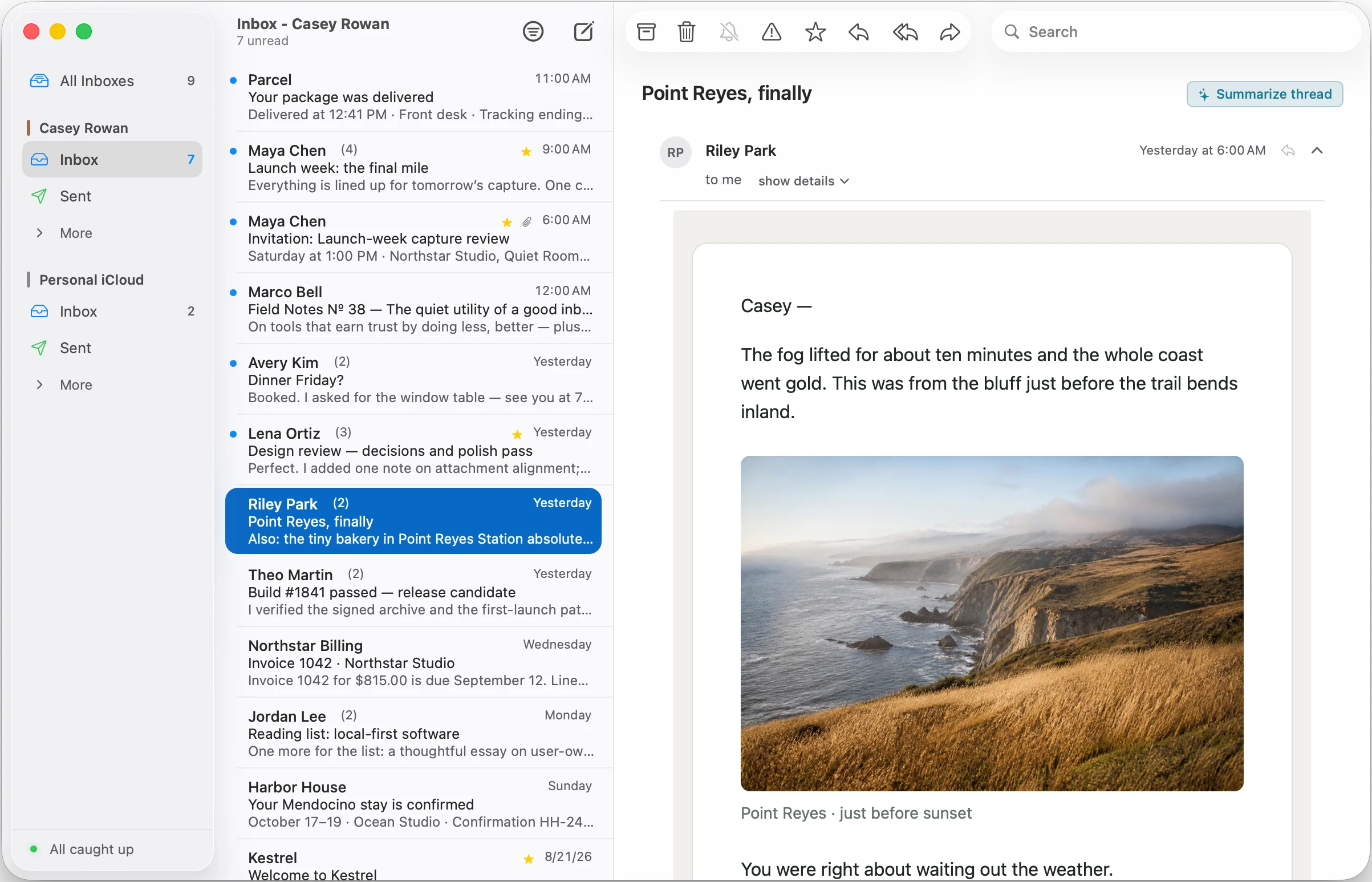Click the Archive icon in toolbar
This screenshot has height=882, width=1372.
point(646,31)
